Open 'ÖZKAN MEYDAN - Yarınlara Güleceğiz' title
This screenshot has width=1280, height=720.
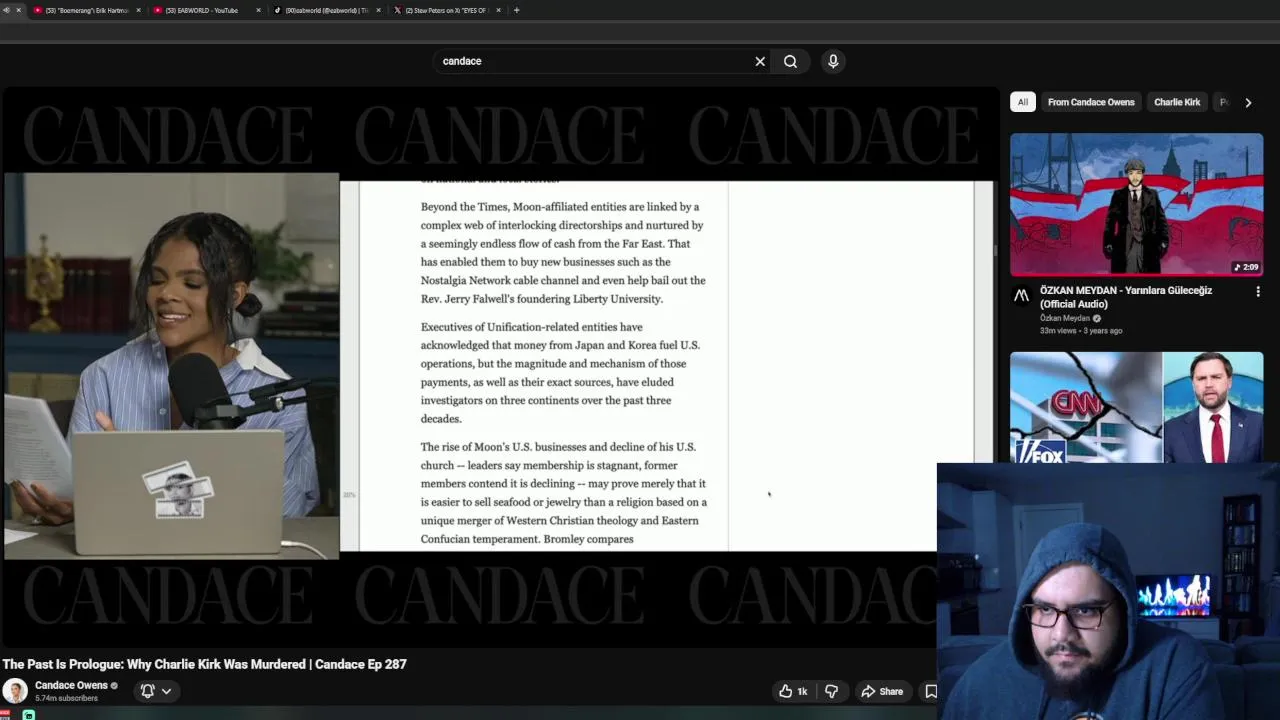click(x=1126, y=297)
